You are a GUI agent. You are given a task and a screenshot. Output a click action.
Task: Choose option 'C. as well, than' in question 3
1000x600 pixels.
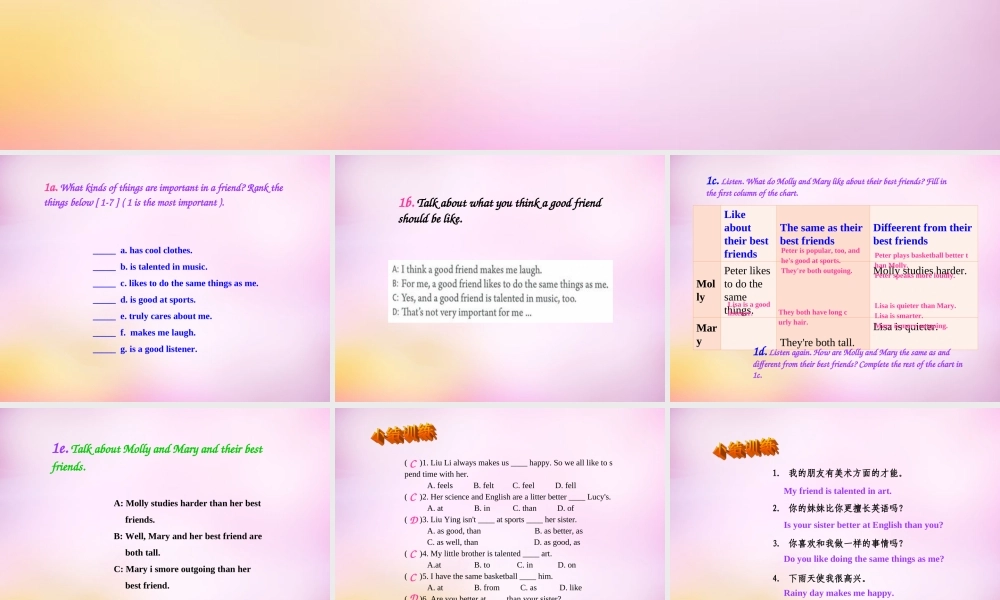pyautogui.click(x=452, y=543)
